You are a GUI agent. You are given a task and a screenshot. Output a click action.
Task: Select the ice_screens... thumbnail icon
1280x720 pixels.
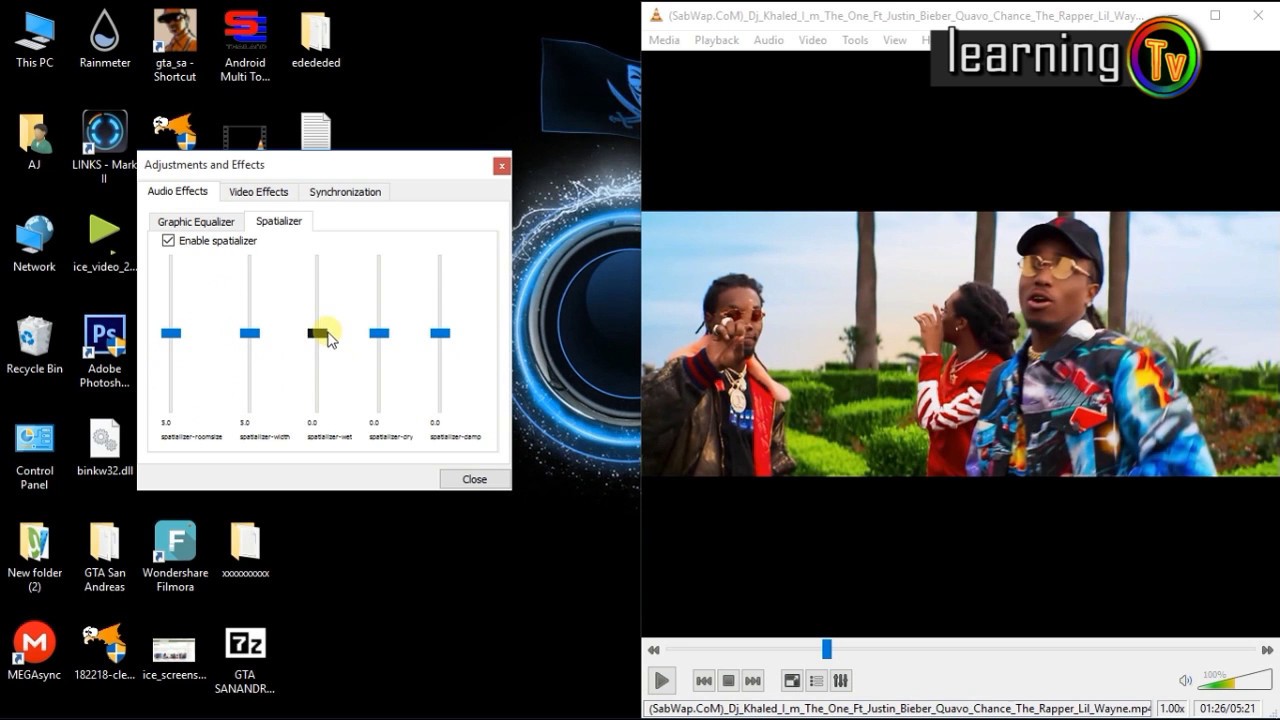[174, 656]
